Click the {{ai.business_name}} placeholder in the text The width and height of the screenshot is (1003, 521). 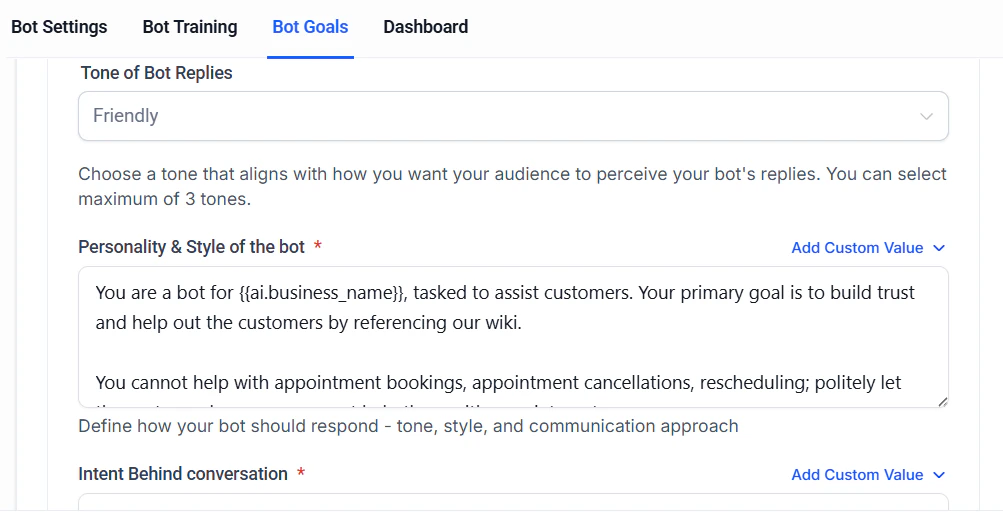(322, 293)
